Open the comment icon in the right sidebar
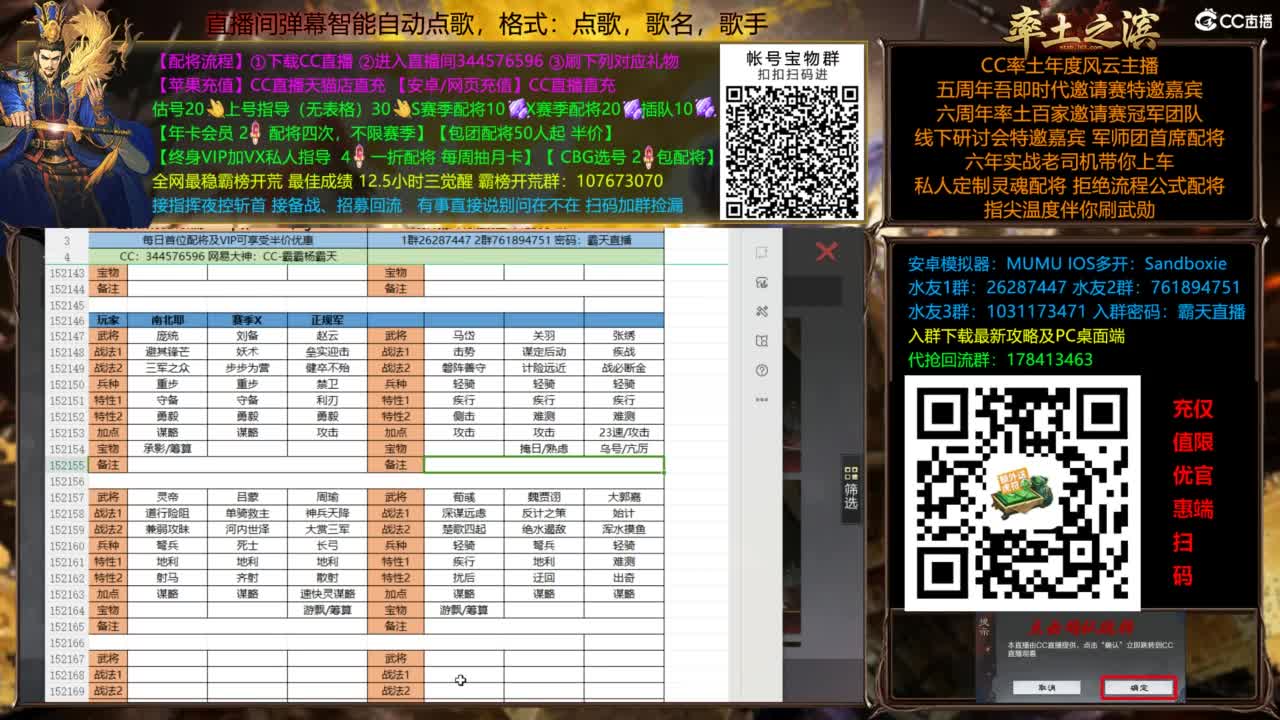This screenshot has height=720, width=1280. tap(762, 253)
